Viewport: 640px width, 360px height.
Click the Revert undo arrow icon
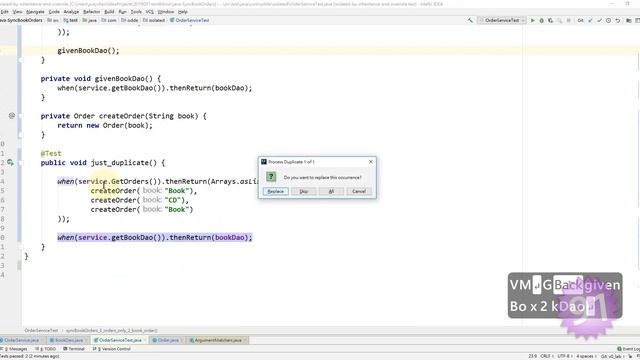[618, 20]
